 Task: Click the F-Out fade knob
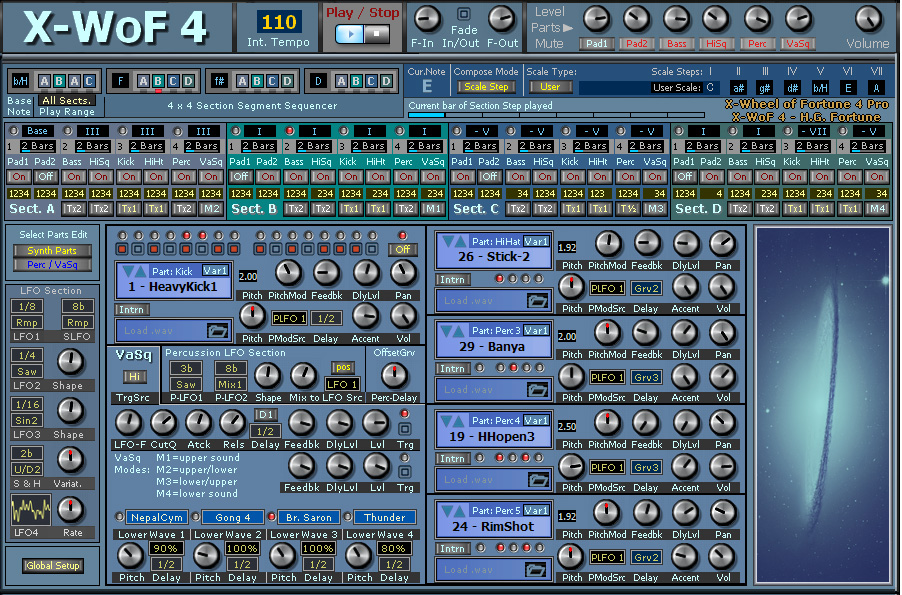coord(502,19)
